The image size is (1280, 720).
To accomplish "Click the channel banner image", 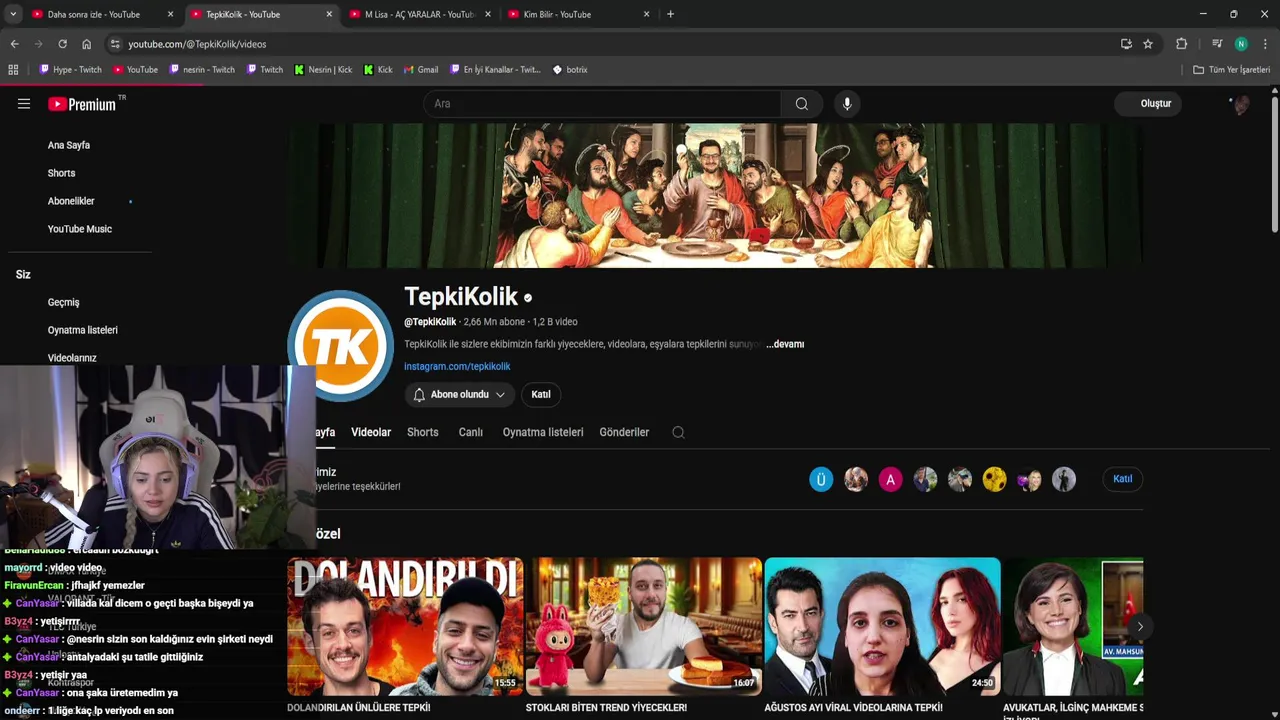I will coord(715,196).
